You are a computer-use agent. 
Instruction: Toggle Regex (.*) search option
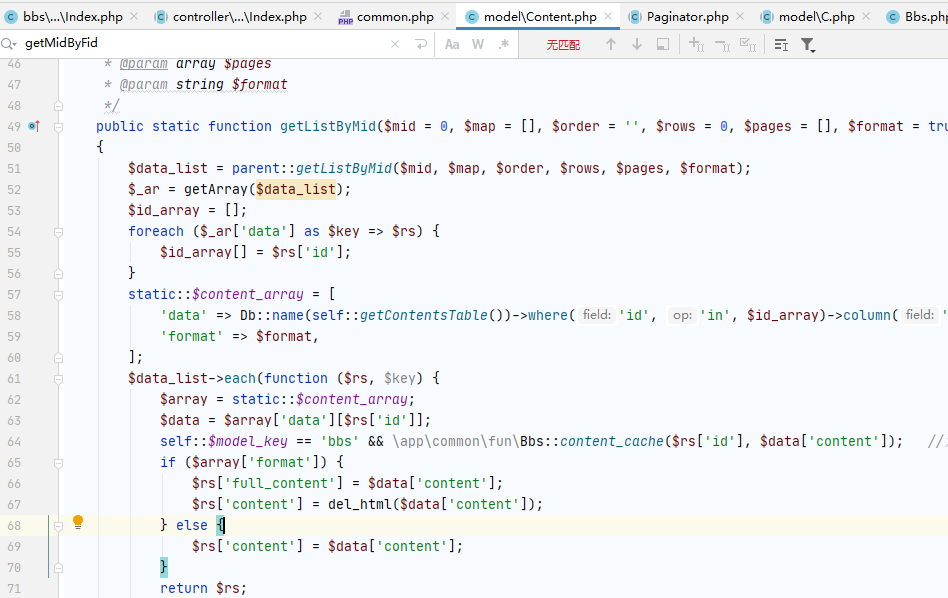[504, 45]
